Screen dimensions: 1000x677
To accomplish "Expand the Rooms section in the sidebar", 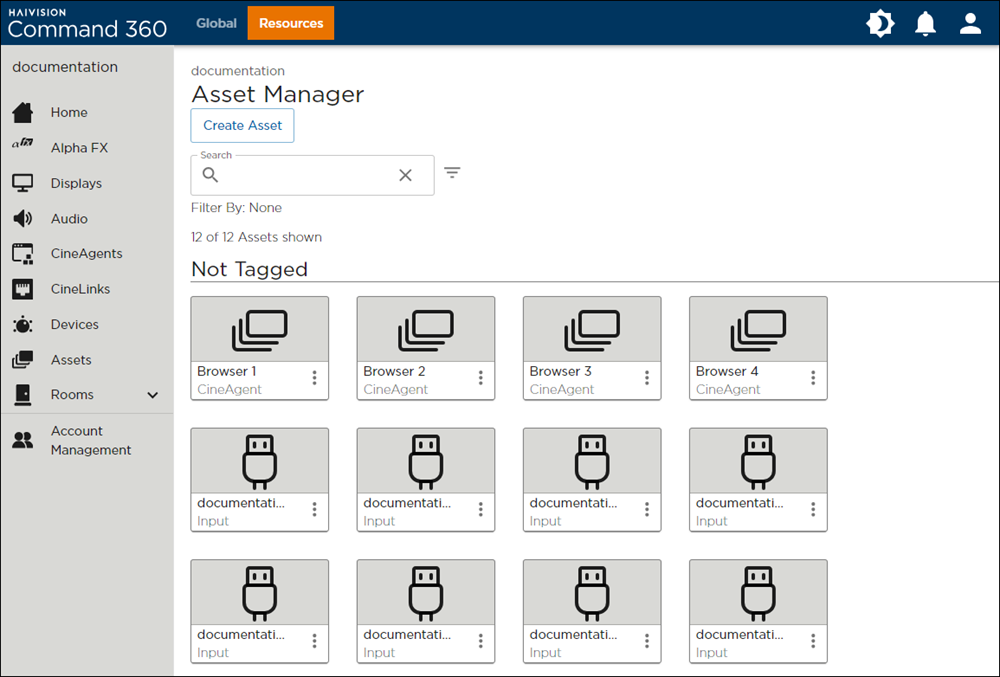I will (x=152, y=395).
